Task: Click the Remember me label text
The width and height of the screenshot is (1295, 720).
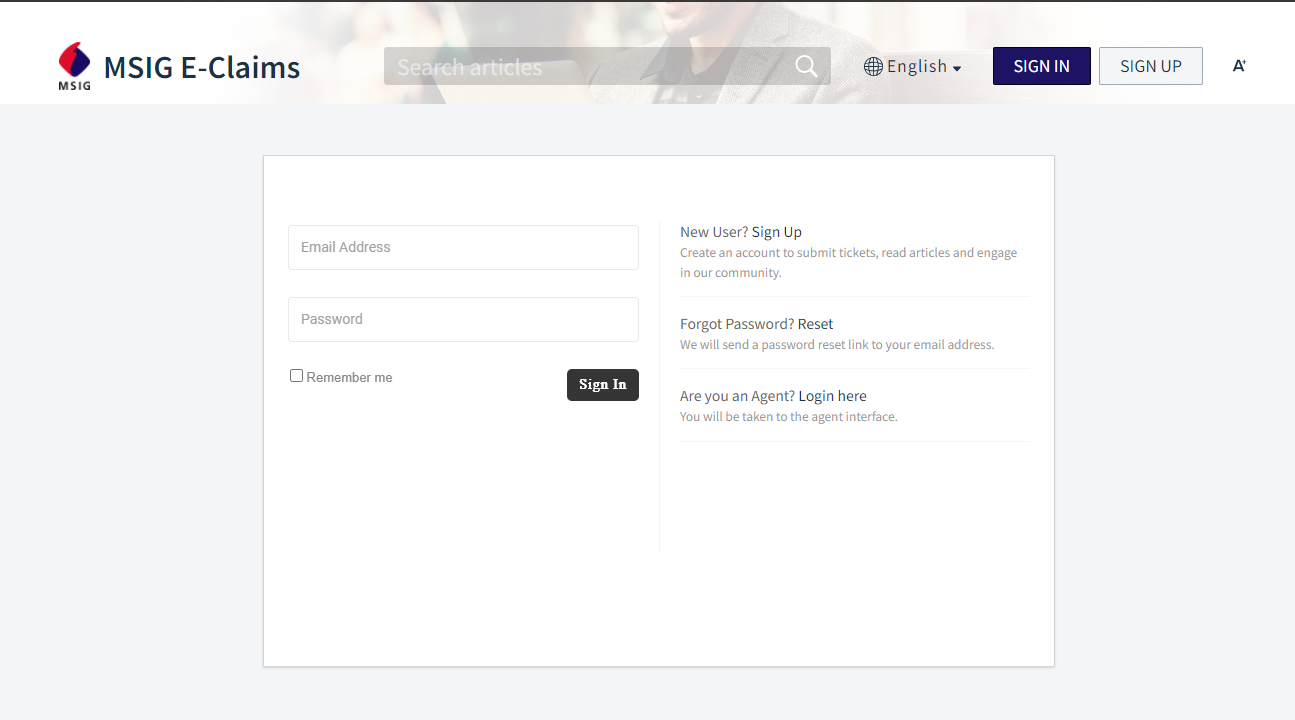Action: click(349, 377)
